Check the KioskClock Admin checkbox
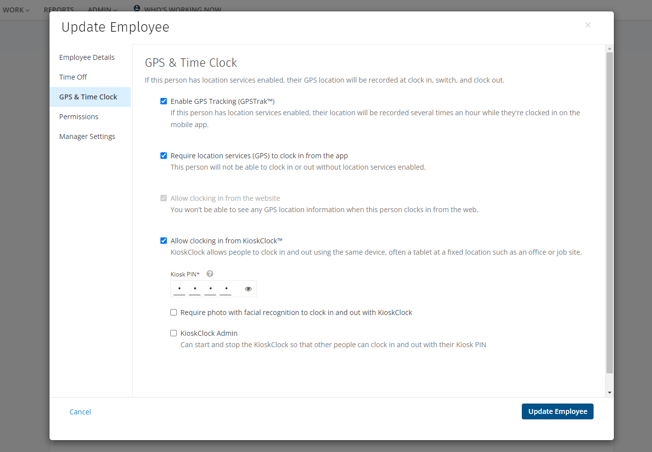Image resolution: width=652 pixels, height=452 pixels. tap(173, 333)
